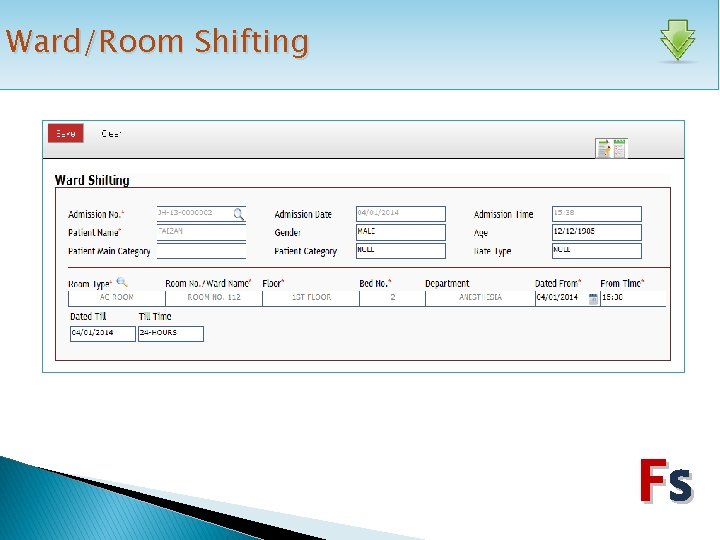Click the Bed No. cell showing 2
This screenshot has width=720, height=540.
pyautogui.click(x=392, y=298)
